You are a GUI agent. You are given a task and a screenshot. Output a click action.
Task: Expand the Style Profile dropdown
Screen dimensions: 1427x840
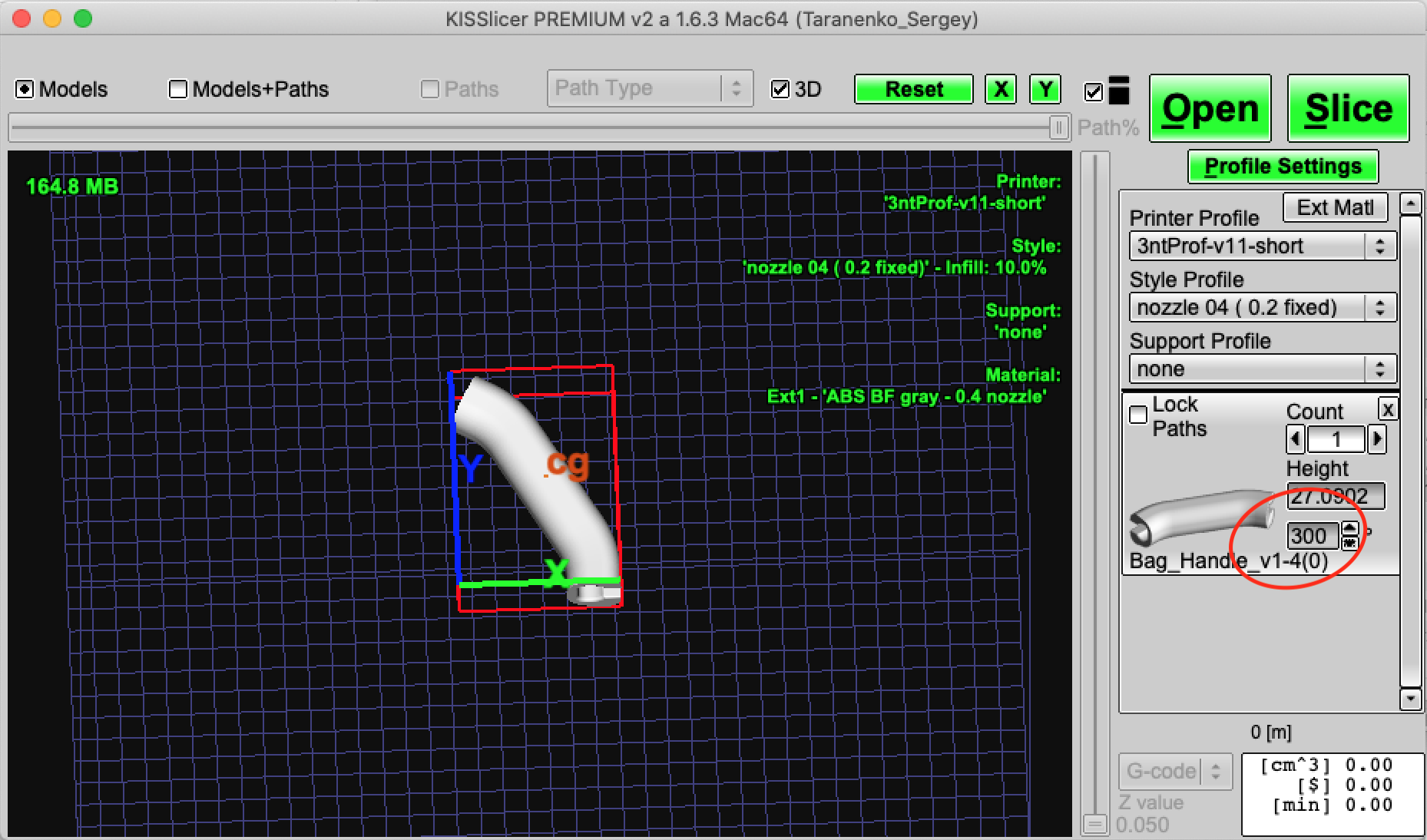[x=1262, y=308]
